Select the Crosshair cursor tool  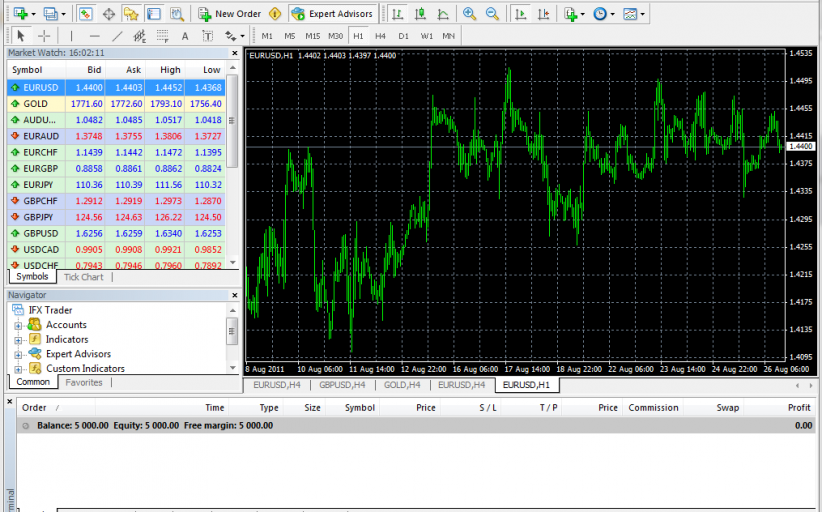point(44,36)
